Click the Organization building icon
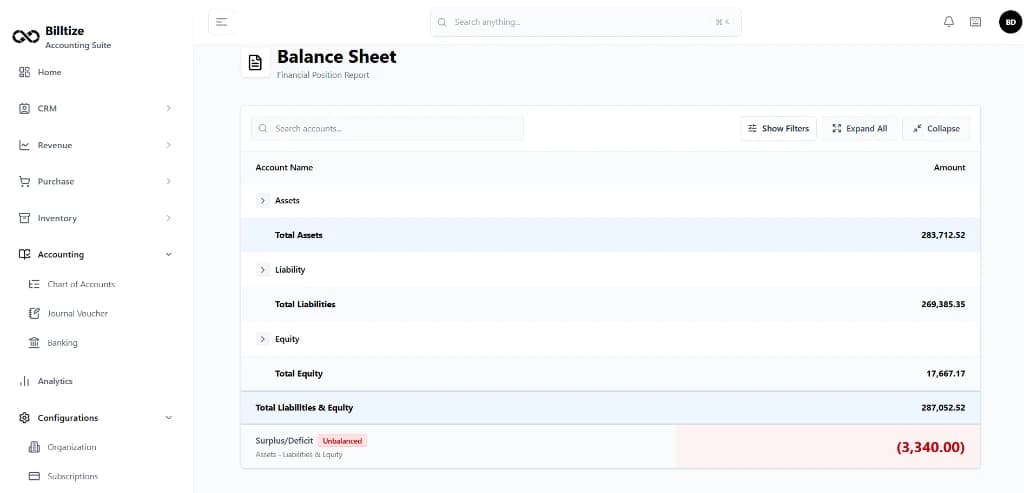 pyautogui.click(x=35, y=447)
